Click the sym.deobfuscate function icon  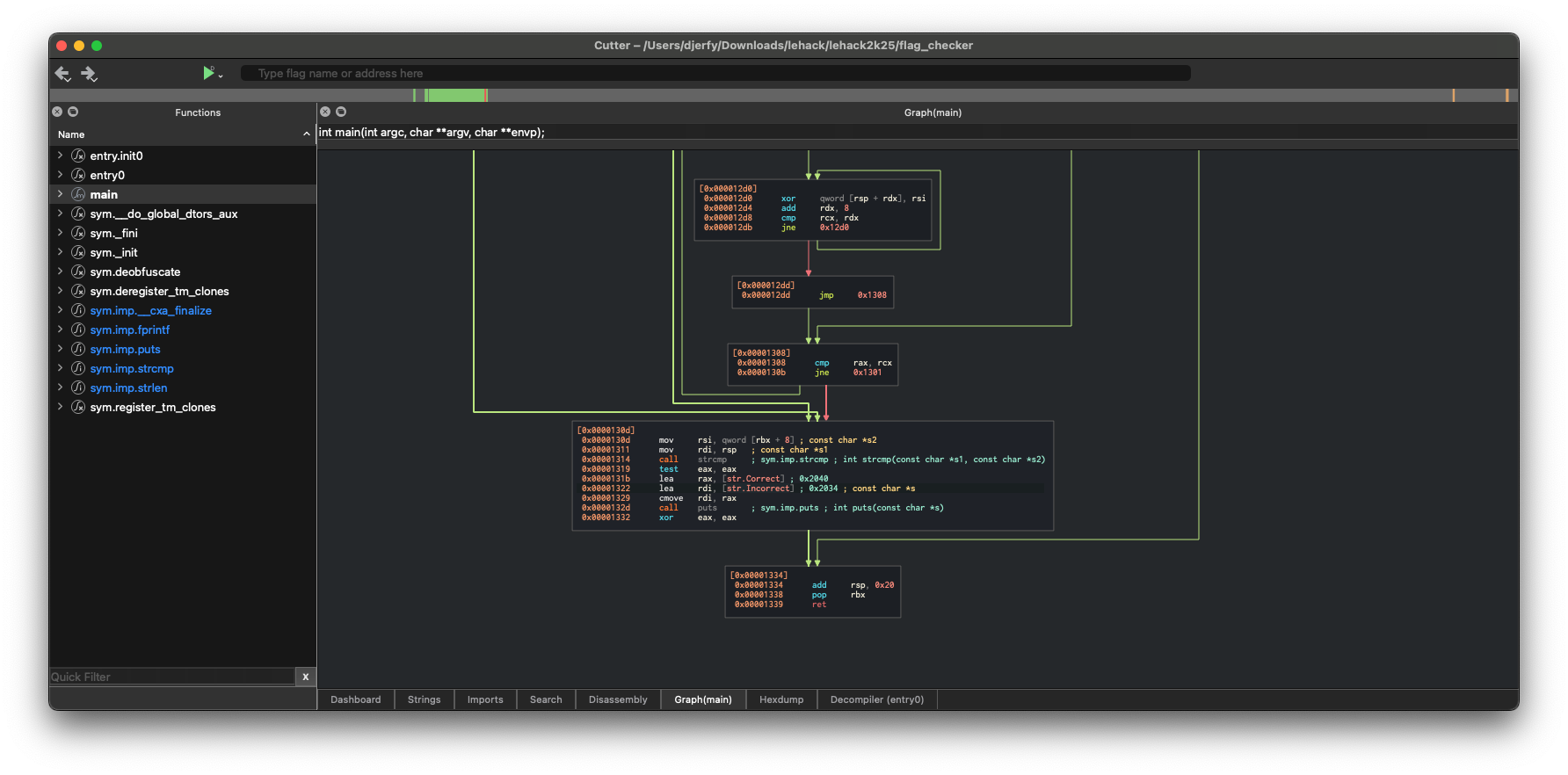coord(78,272)
